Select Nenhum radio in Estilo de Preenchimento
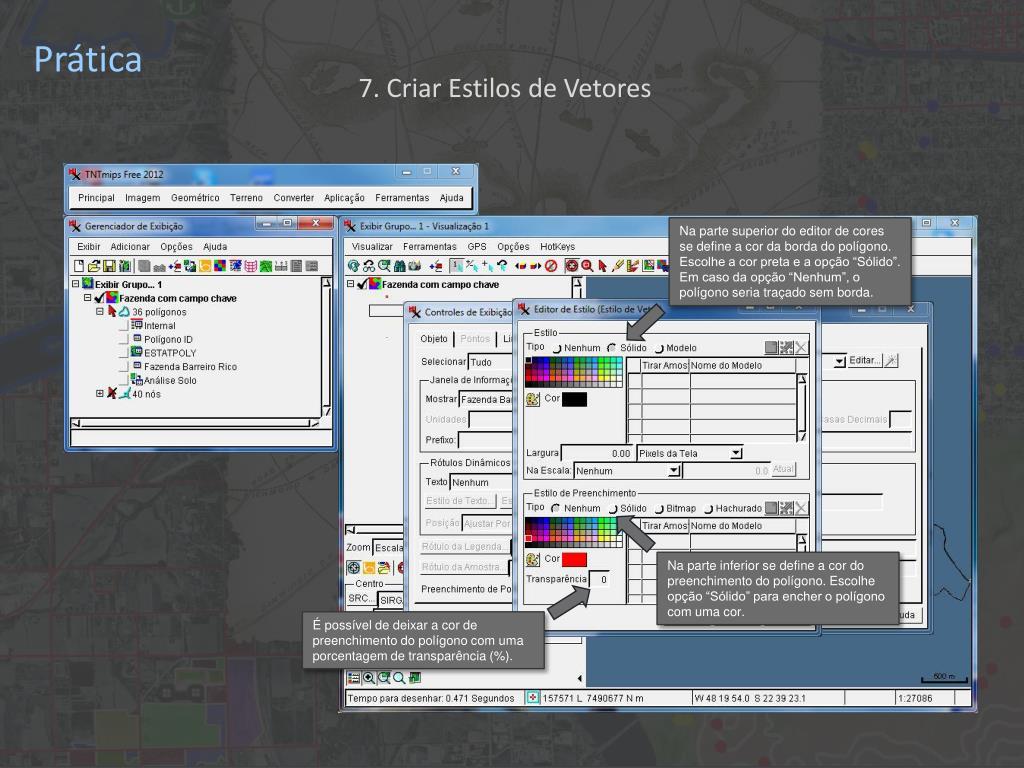 pyautogui.click(x=556, y=508)
